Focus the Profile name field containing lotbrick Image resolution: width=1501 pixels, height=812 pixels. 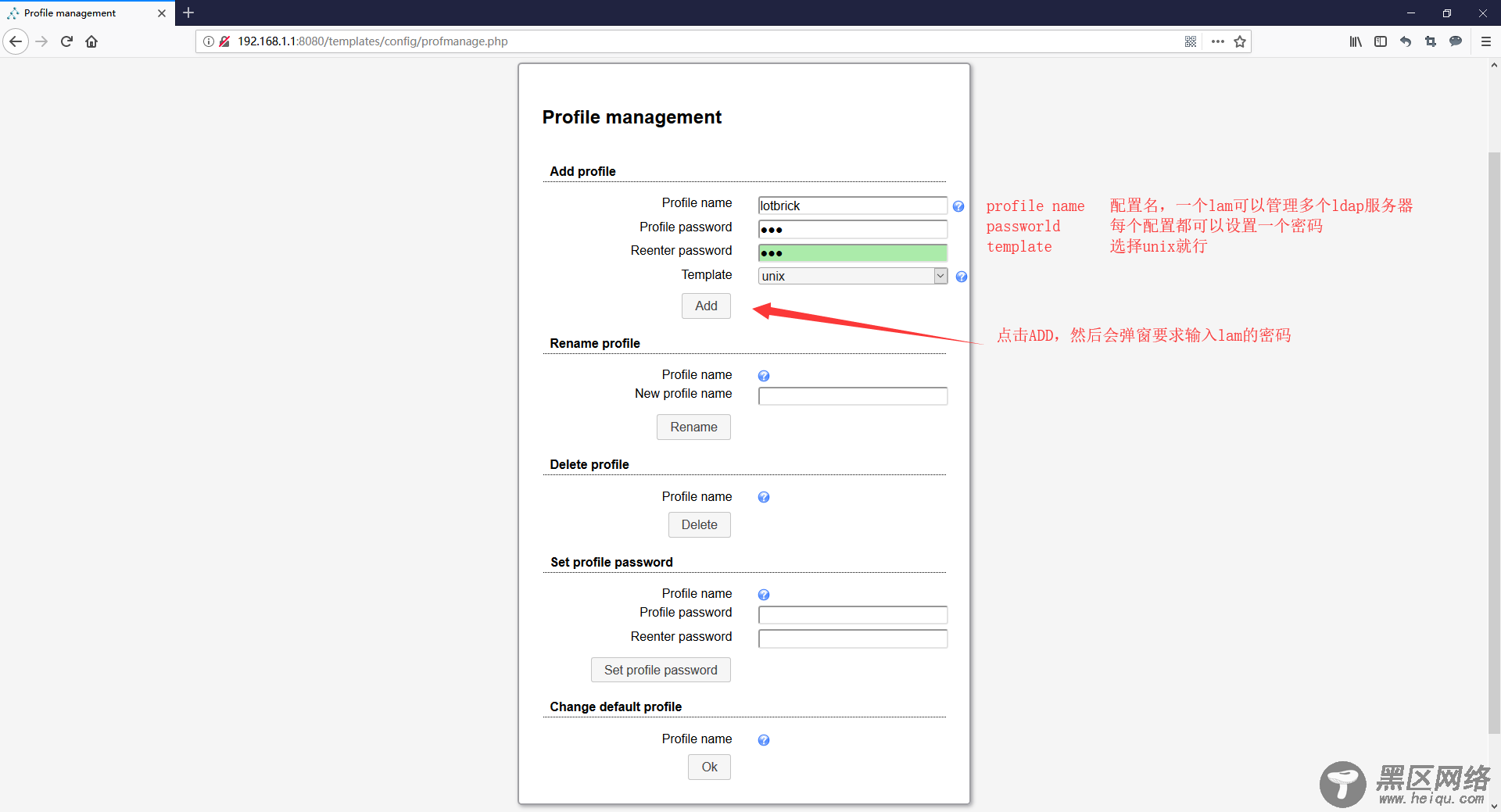click(x=853, y=206)
